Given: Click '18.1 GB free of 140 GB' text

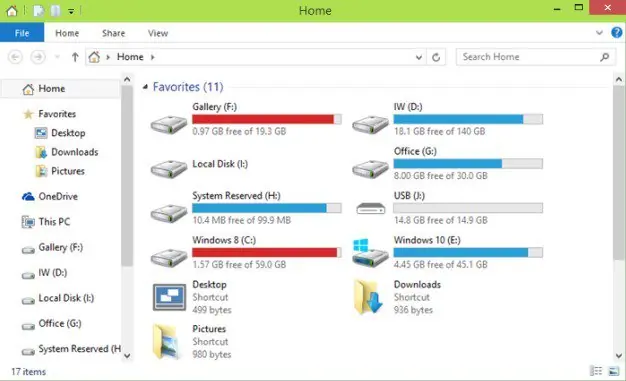Looking at the screenshot, I should pos(440,131).
